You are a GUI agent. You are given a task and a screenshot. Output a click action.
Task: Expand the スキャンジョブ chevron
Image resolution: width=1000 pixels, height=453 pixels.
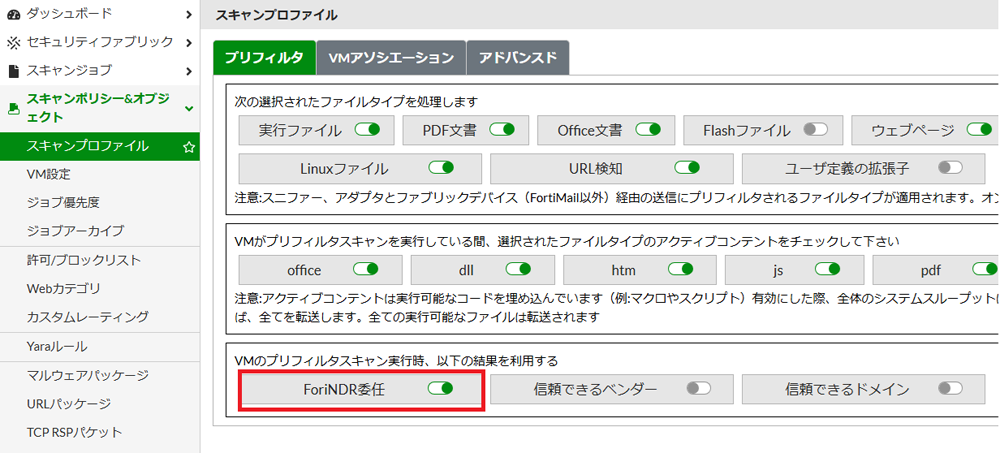pyautogui.click(x=188, y=70)
